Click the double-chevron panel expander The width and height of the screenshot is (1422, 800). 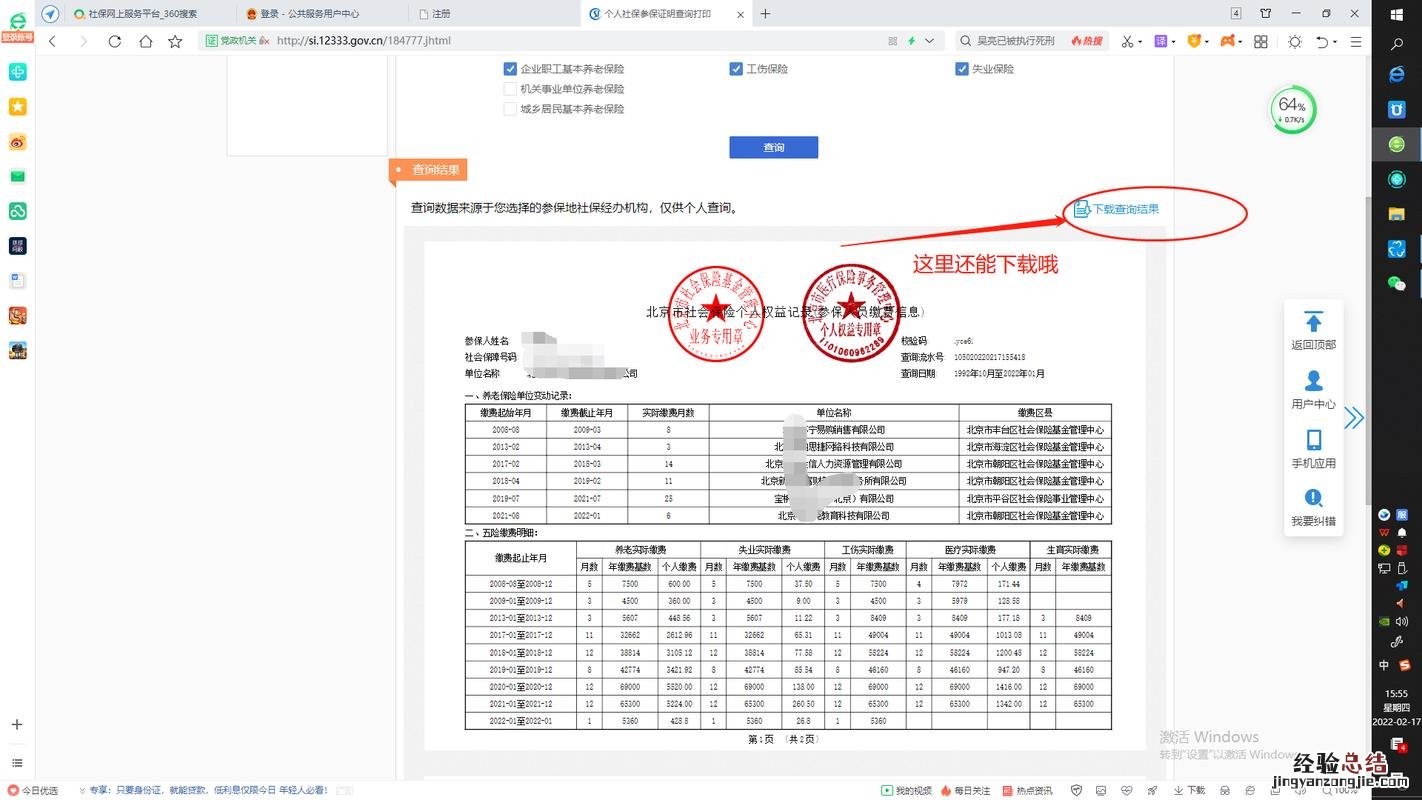click(1354, 417)
